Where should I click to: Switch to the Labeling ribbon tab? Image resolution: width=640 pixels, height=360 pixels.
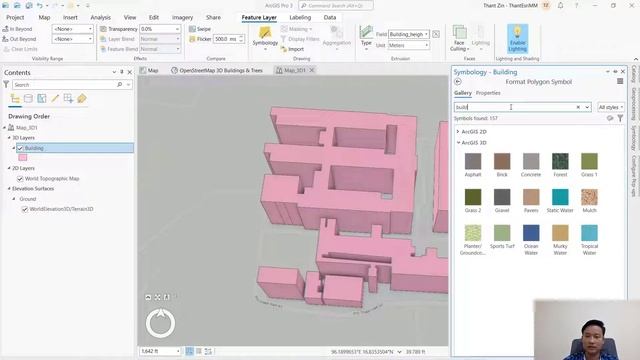[300, 18]
